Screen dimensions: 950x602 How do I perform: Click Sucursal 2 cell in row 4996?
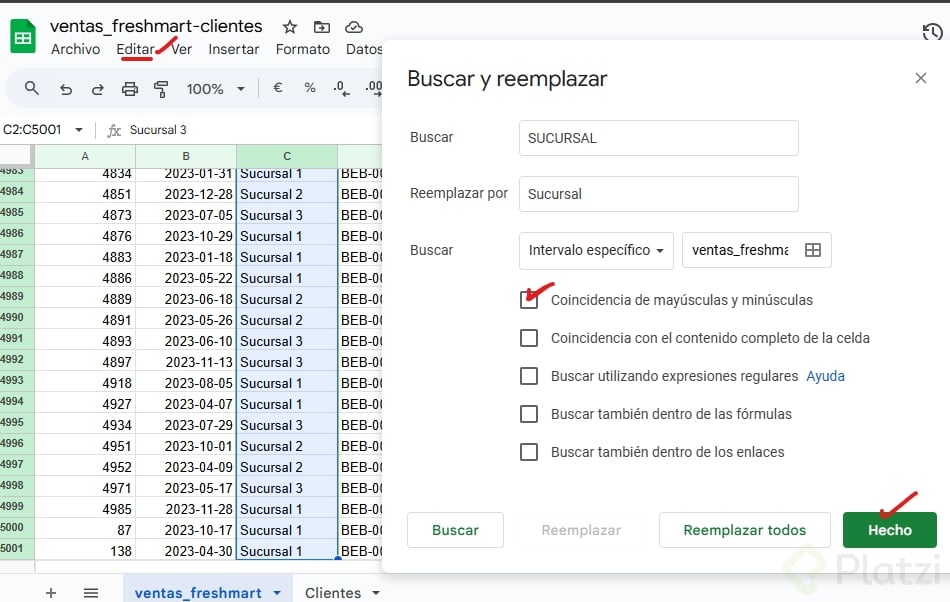[x=287, y=446]
